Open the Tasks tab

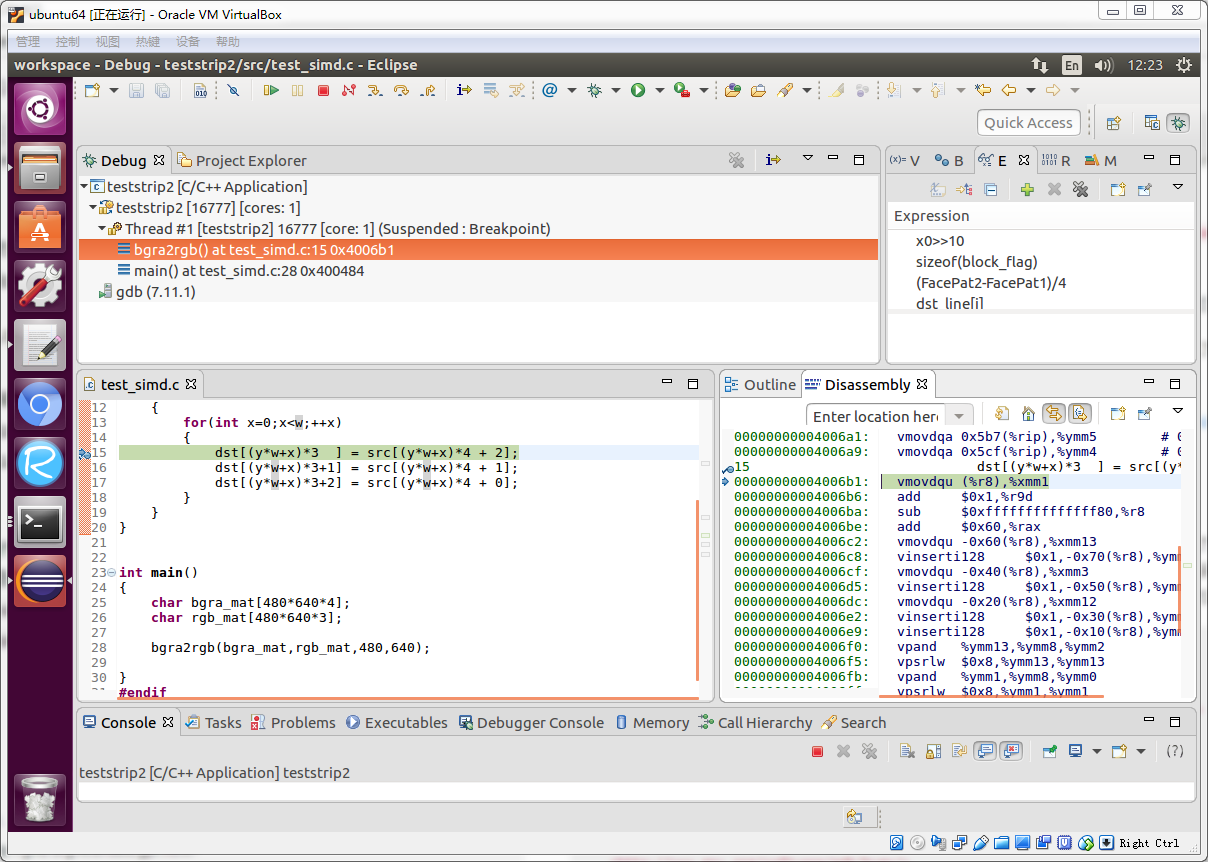click(213, 722)
